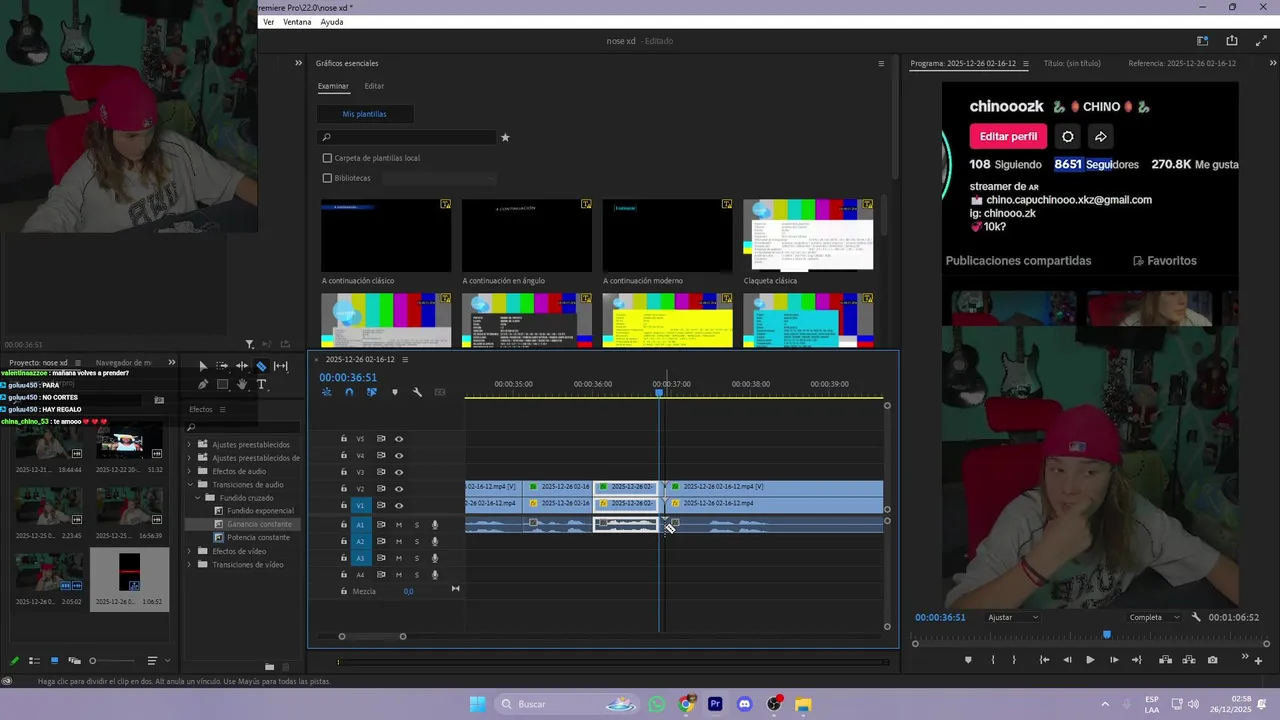Step forward one frame
Viewport: 1280px width, 720px height.
tap(1113, 660)
